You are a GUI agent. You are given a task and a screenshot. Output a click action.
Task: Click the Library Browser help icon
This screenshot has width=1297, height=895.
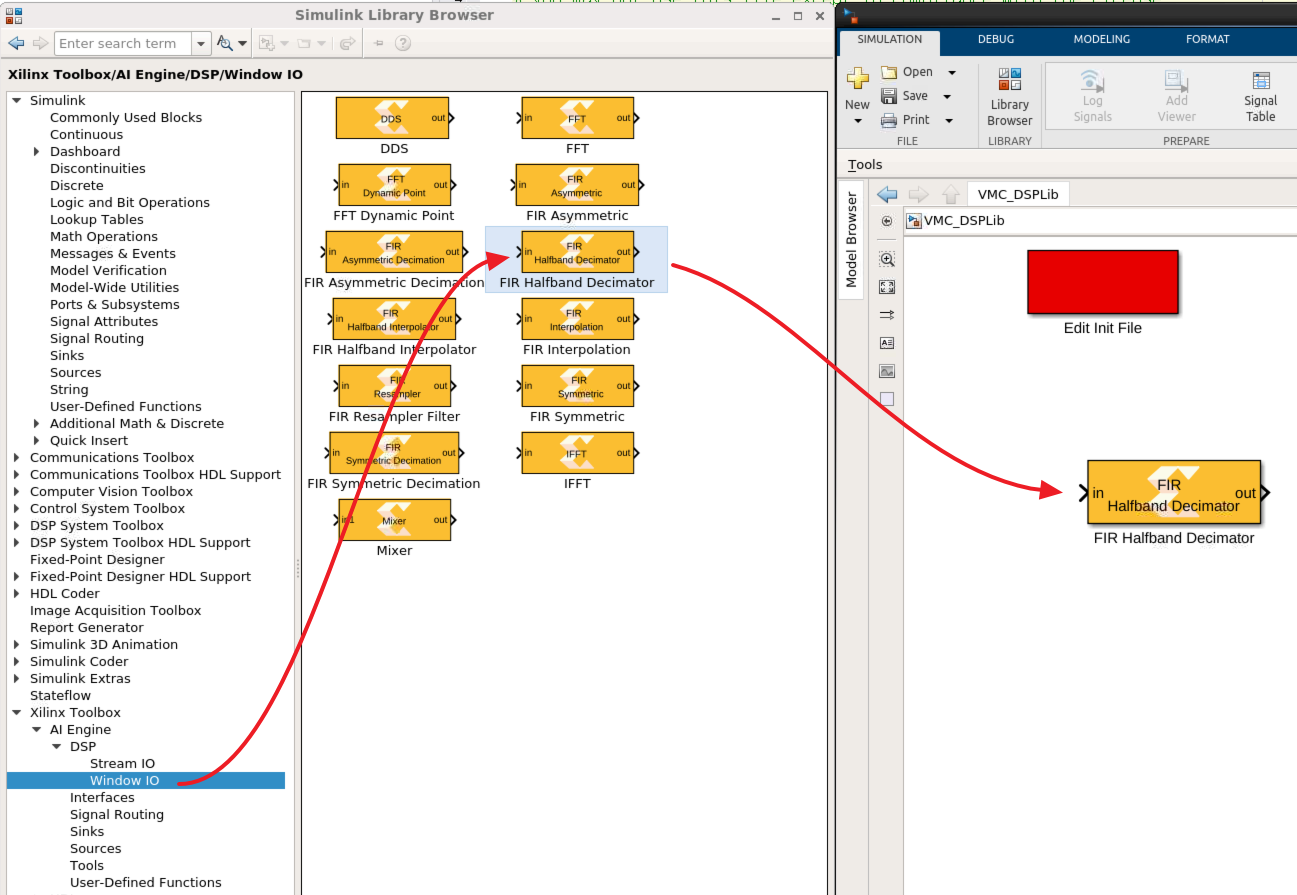click(x=403, y=43)
